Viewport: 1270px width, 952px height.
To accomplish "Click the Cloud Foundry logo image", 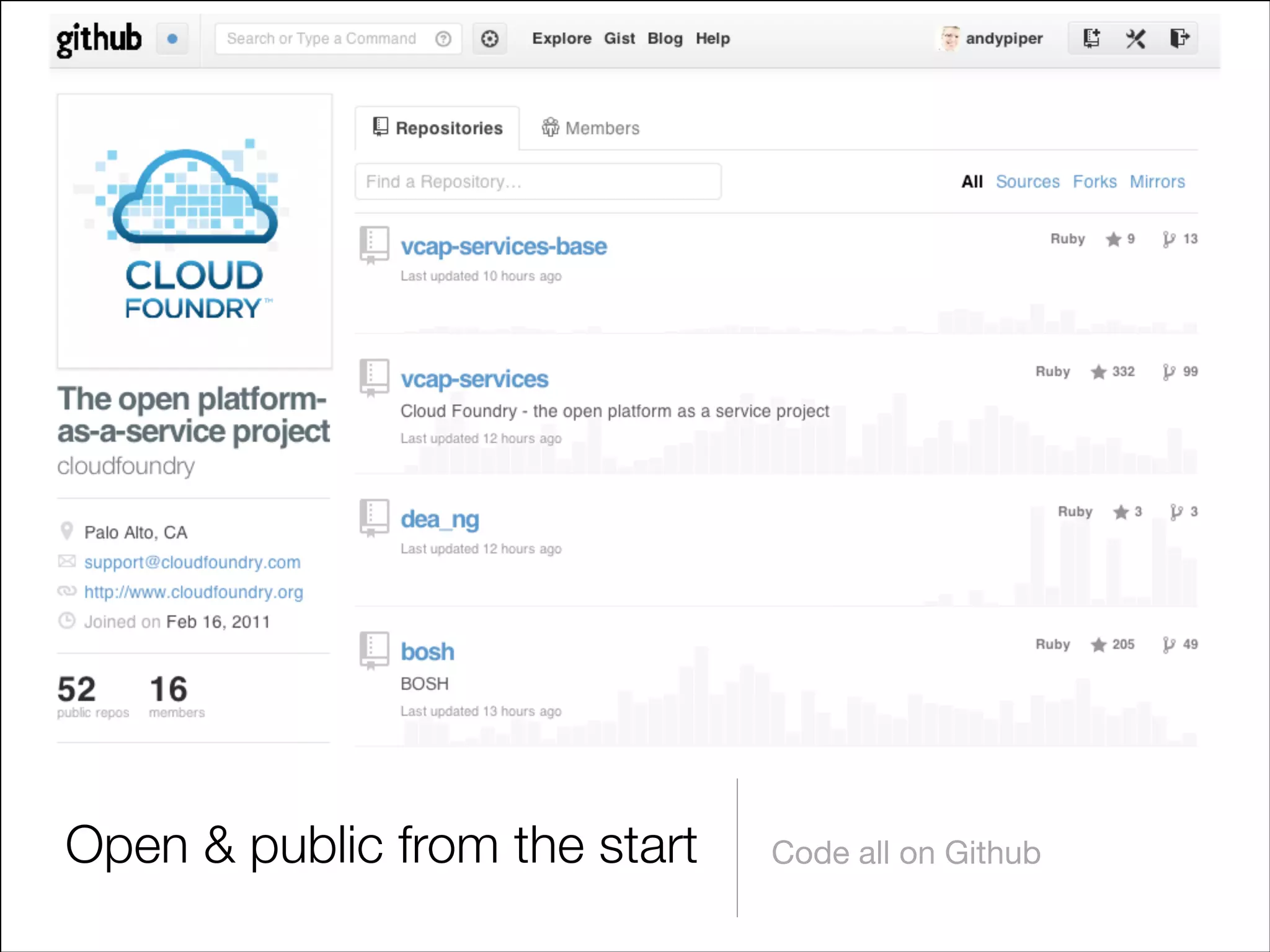I will (195, 231).
